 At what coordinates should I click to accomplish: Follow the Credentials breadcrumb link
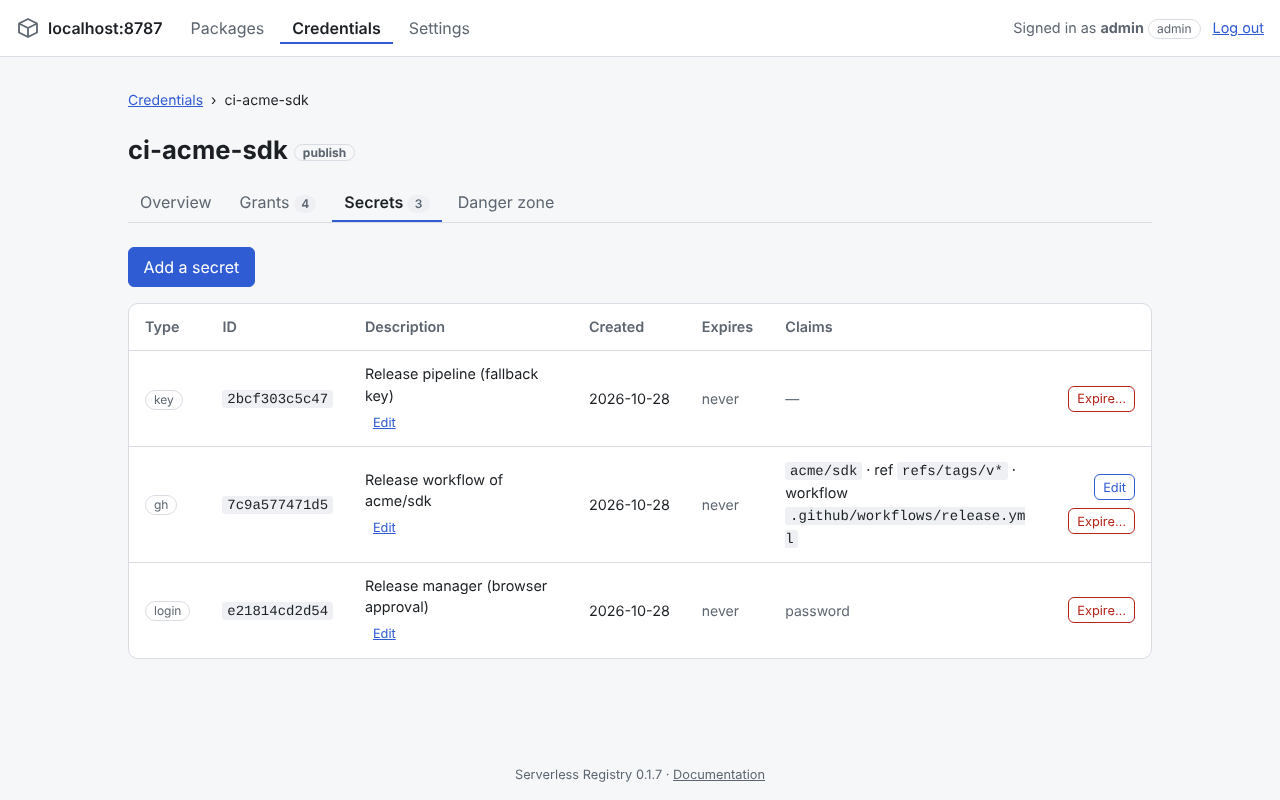tap(165, 100)
